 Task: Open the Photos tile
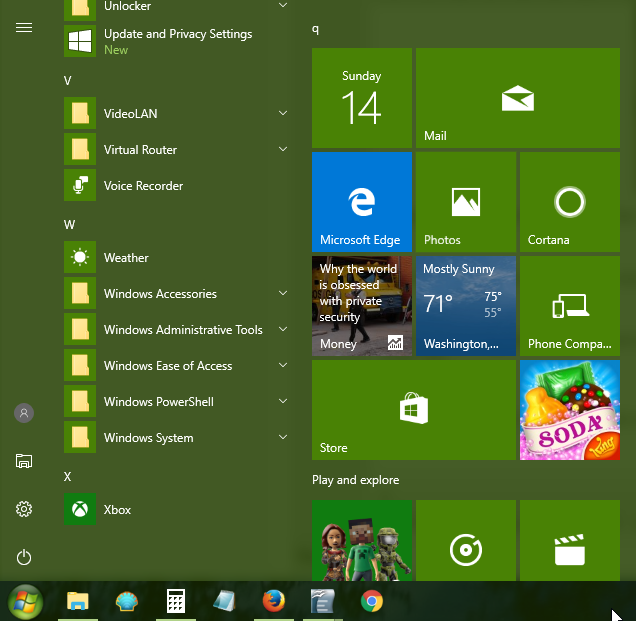click(x=466, y=202)
